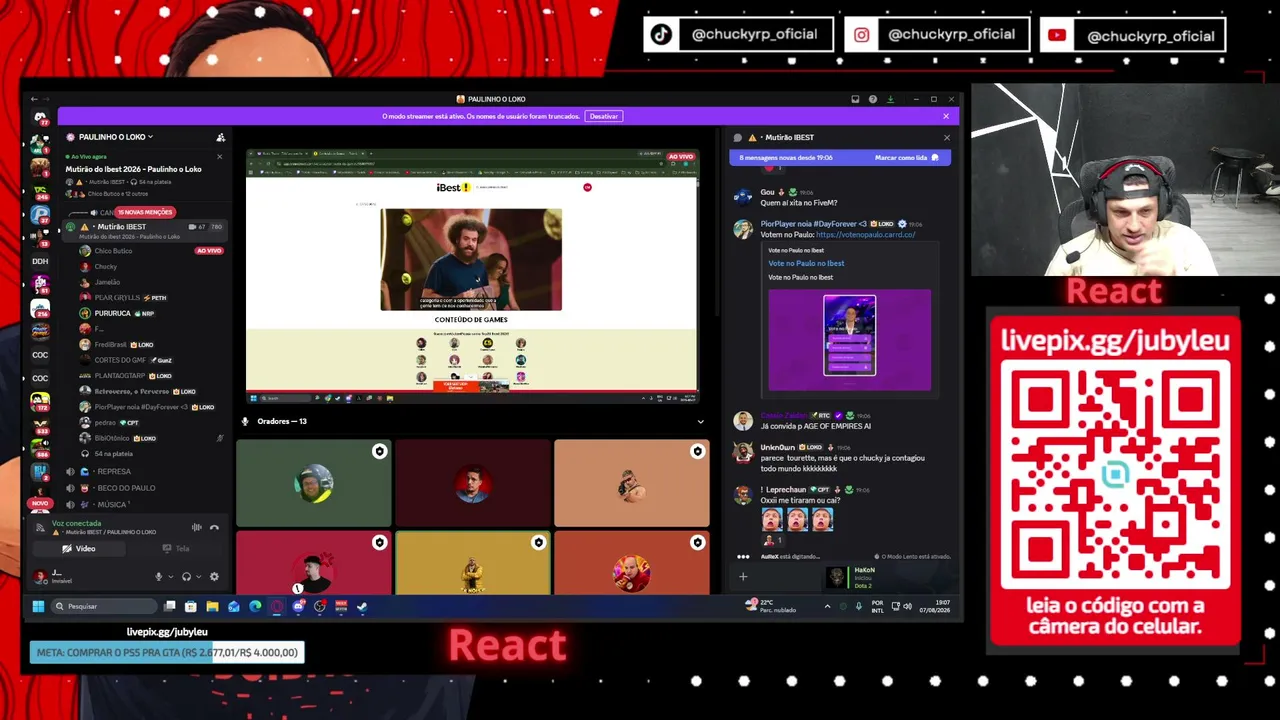Open headphone output options arrow
Screen dimensions: 1280x720
pos(198,576)
